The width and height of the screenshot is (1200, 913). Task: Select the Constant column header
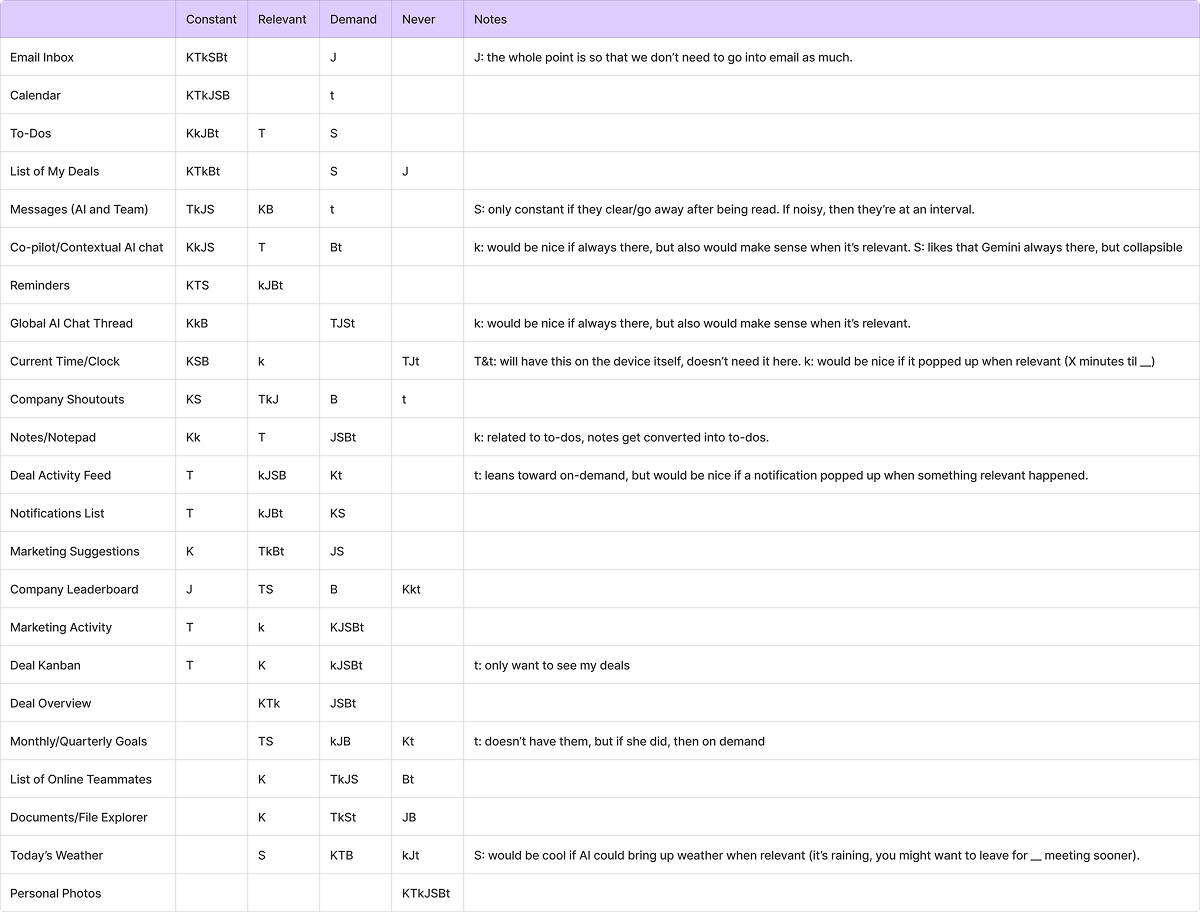(211, 19)
